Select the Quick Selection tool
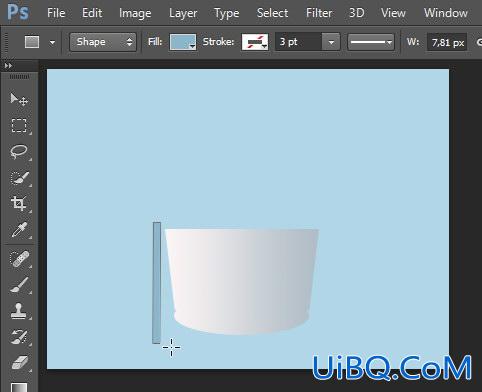This screenshot has height=392, width=482. tap(19, 178)
